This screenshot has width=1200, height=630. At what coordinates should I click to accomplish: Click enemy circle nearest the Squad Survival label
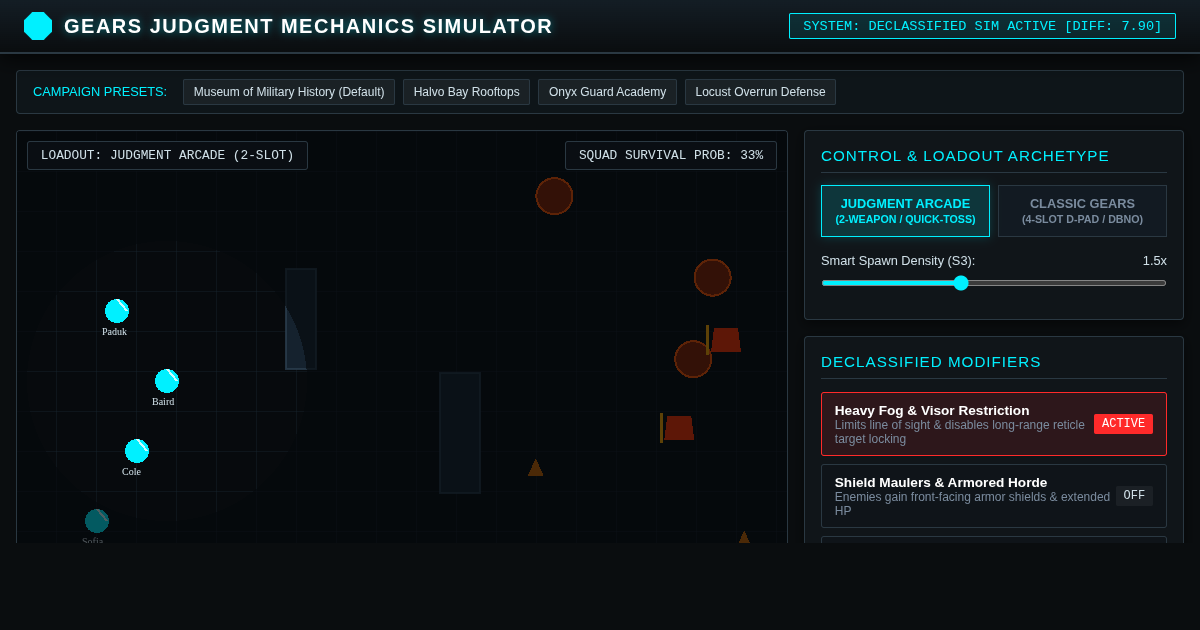pyautogui.click(x=554, y=196)
